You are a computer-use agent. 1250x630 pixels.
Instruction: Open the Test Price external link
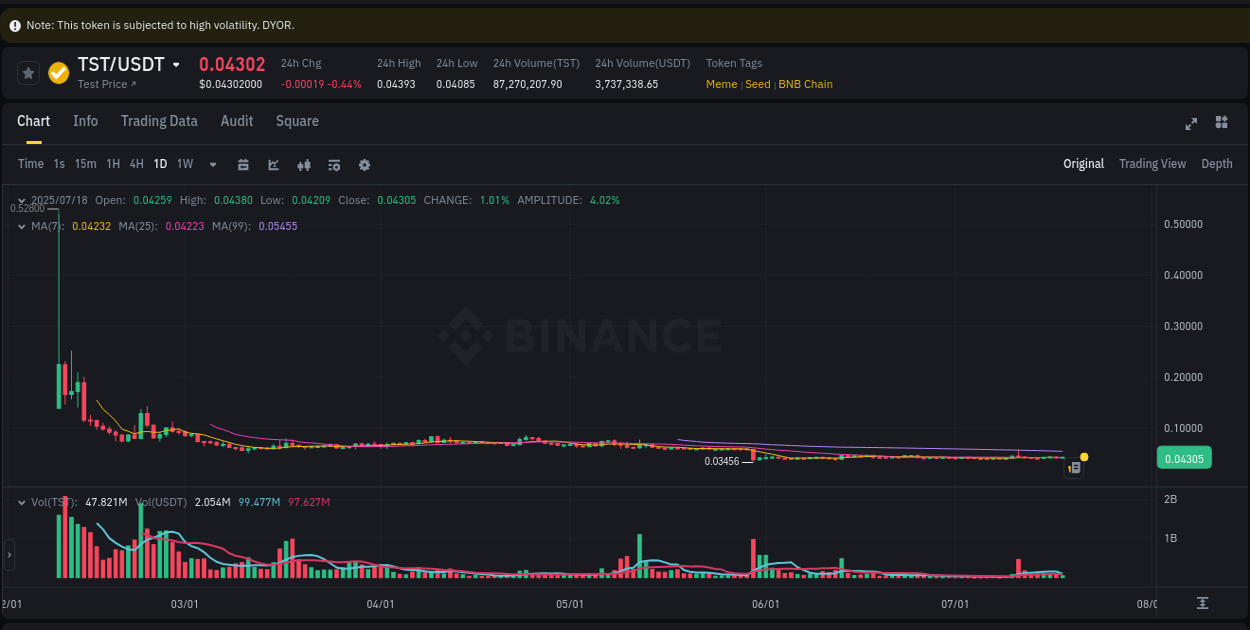tap(107, 84)
